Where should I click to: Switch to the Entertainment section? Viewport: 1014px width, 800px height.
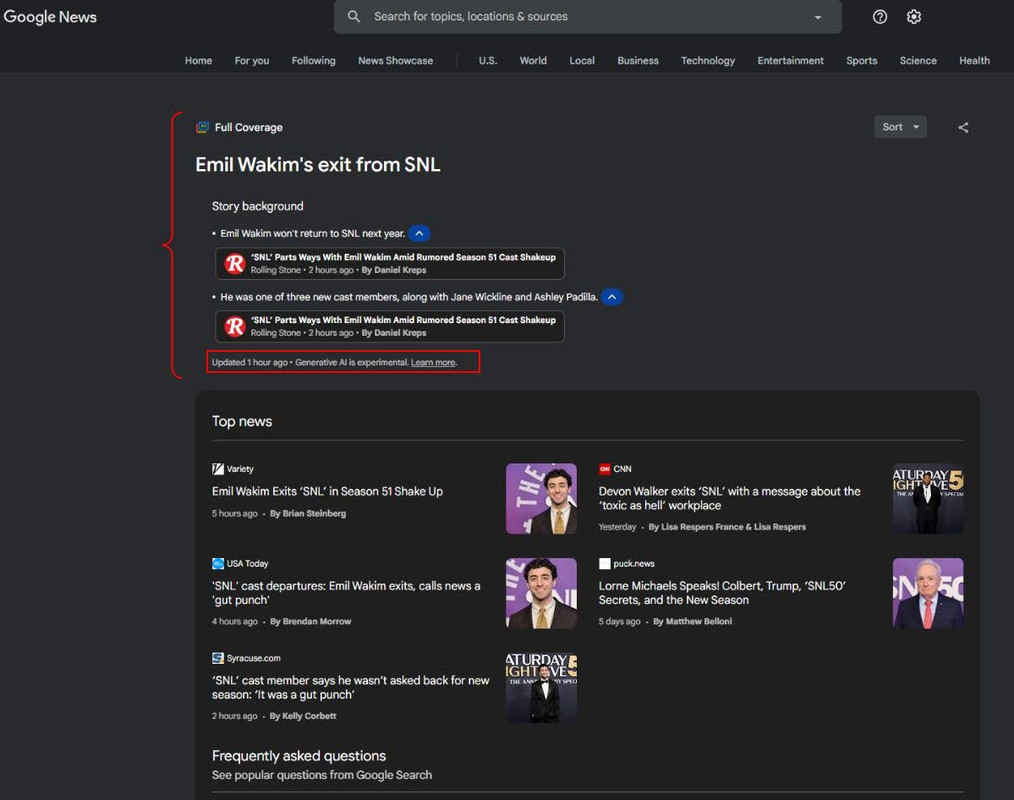pyautogui.click(x=790, y=60)
